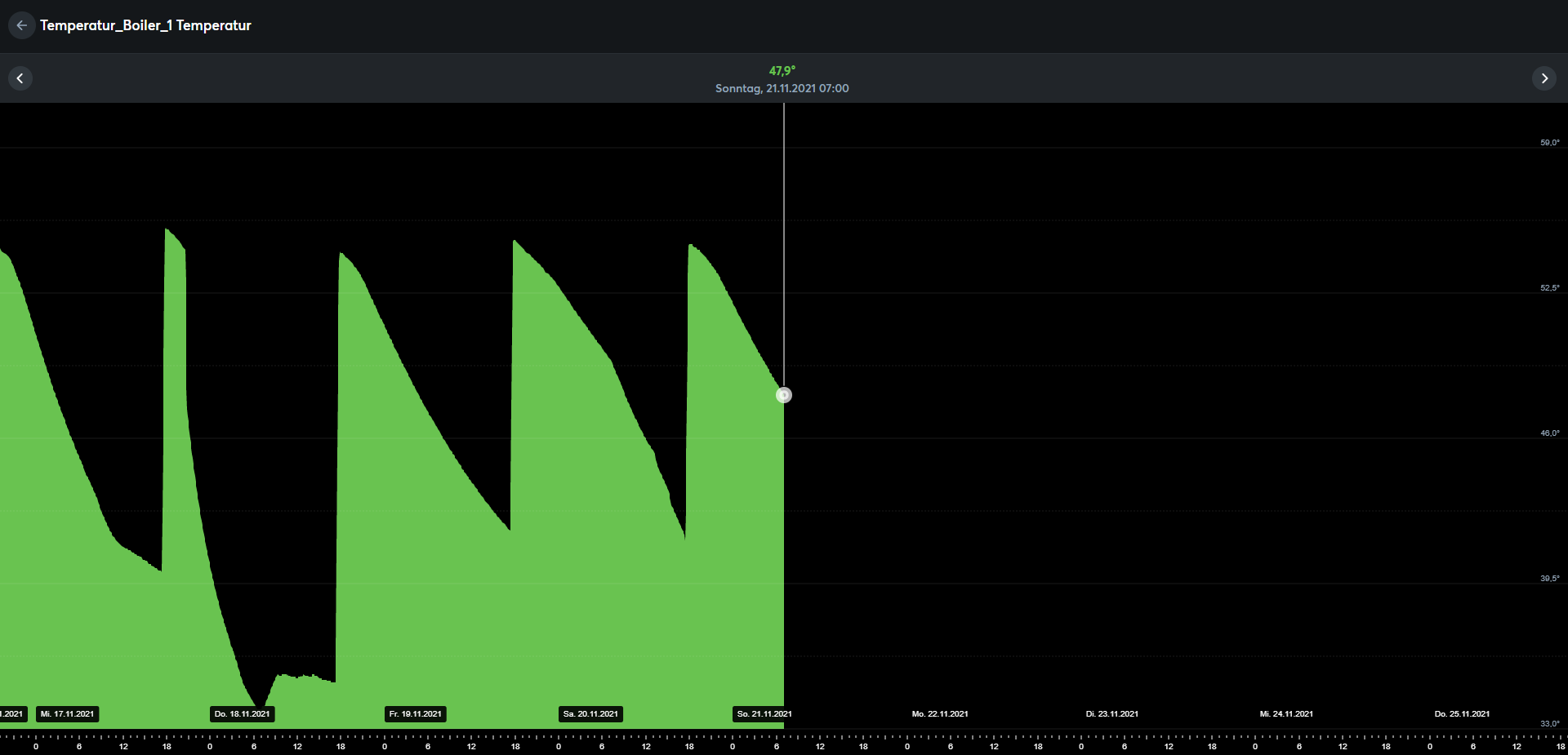
Task: Click the Sonntag, 21.11.2021 07:00 timestamp
Action: tap(782, 88)
